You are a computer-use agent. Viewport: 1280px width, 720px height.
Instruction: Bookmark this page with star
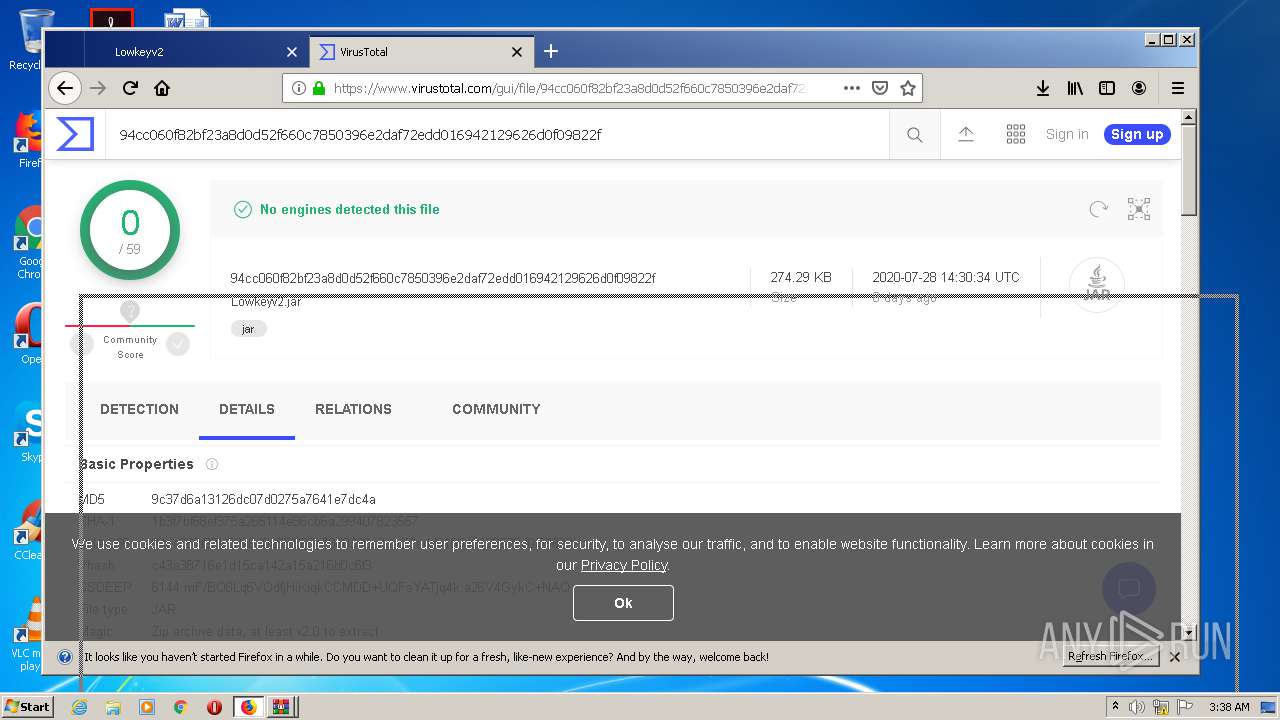tap(908, 88)
